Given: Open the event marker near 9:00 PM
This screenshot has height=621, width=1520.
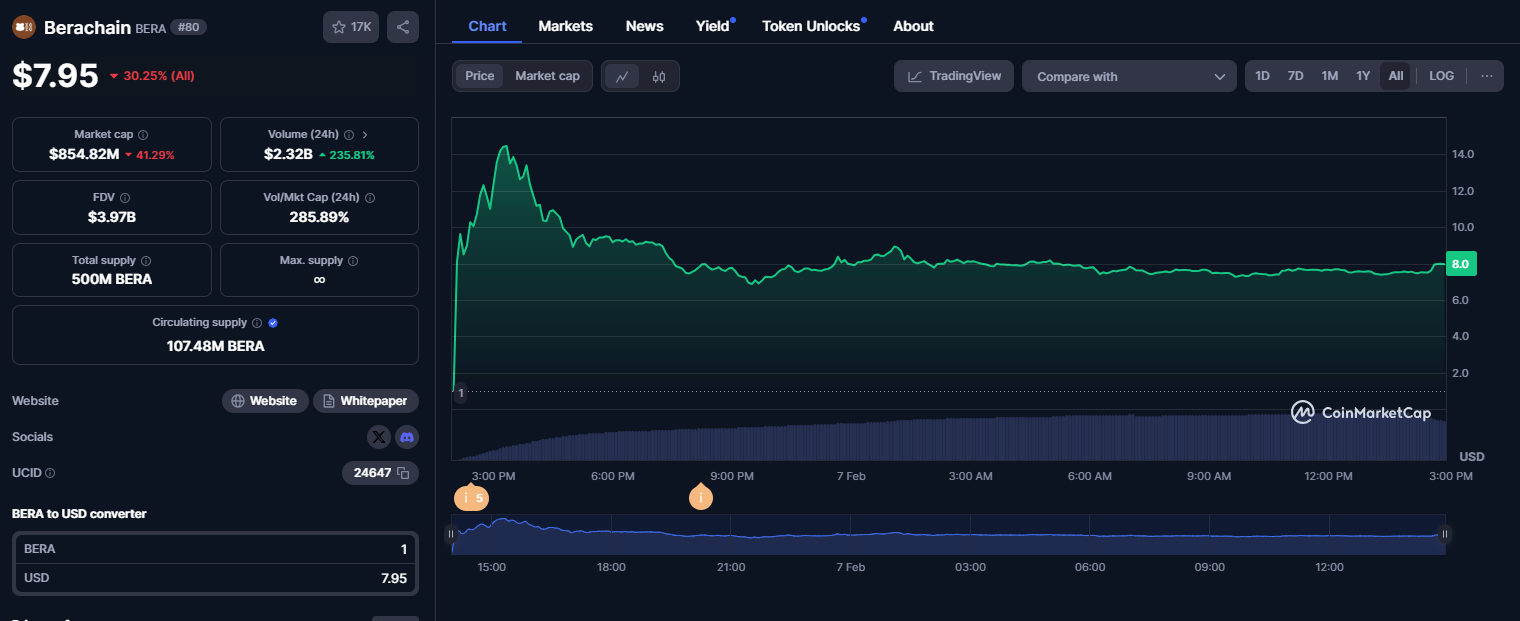Looking at the screenshot, I should pyautogui.click(x=701, y=497).
